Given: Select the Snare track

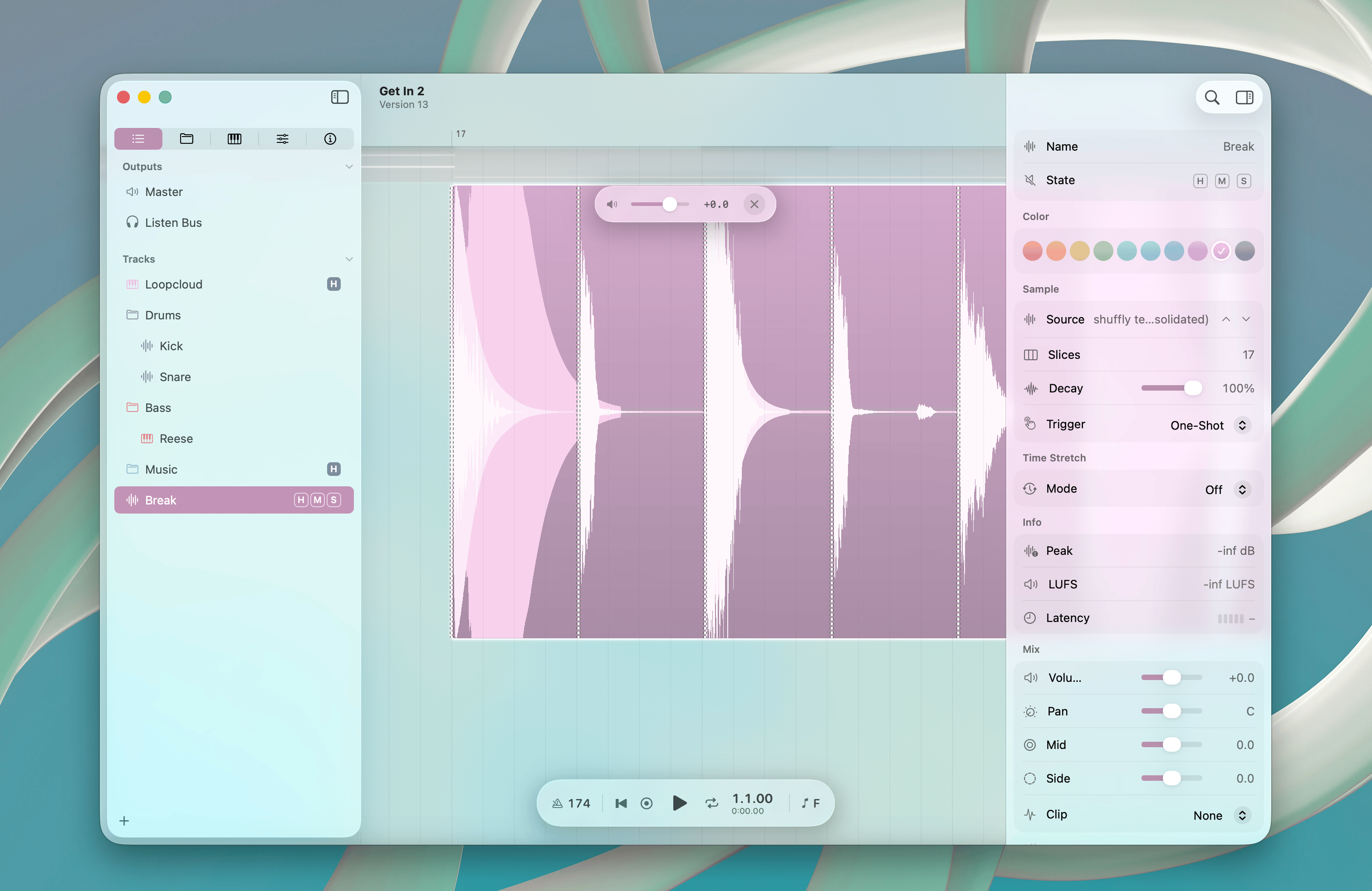Looking at the screenshot, I should (234, 377).
